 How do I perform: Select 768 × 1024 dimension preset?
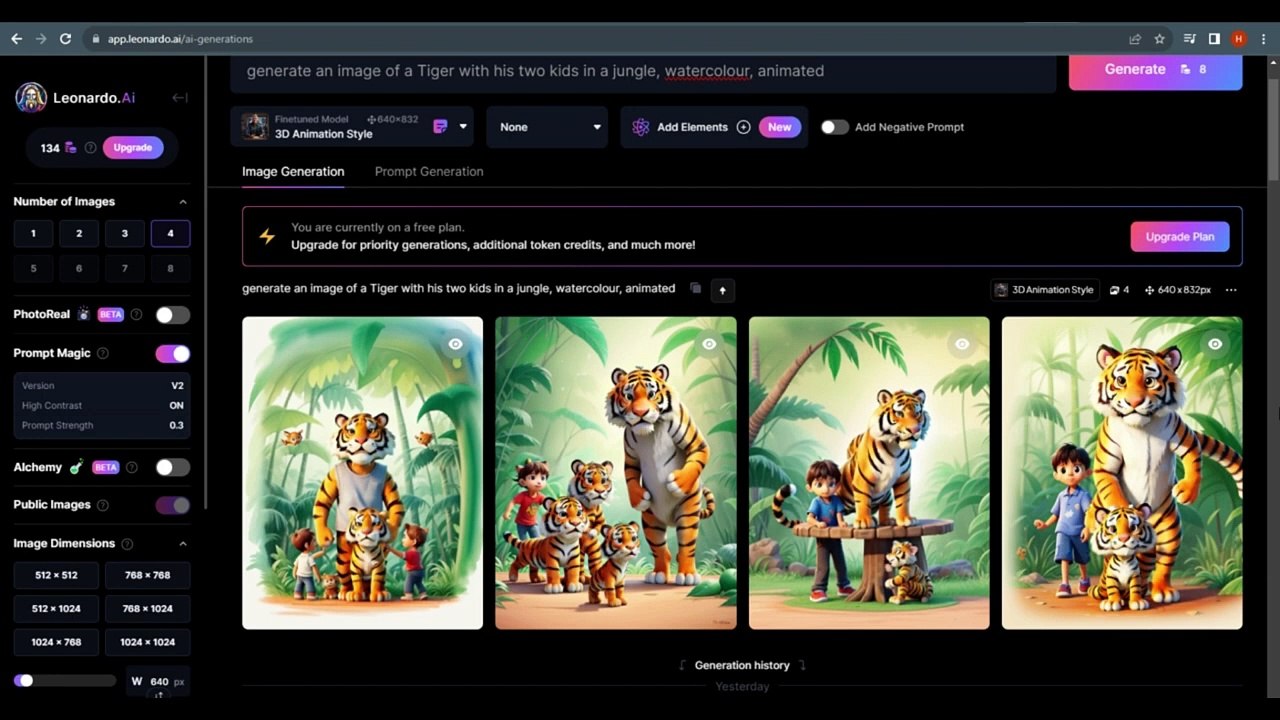147,609
